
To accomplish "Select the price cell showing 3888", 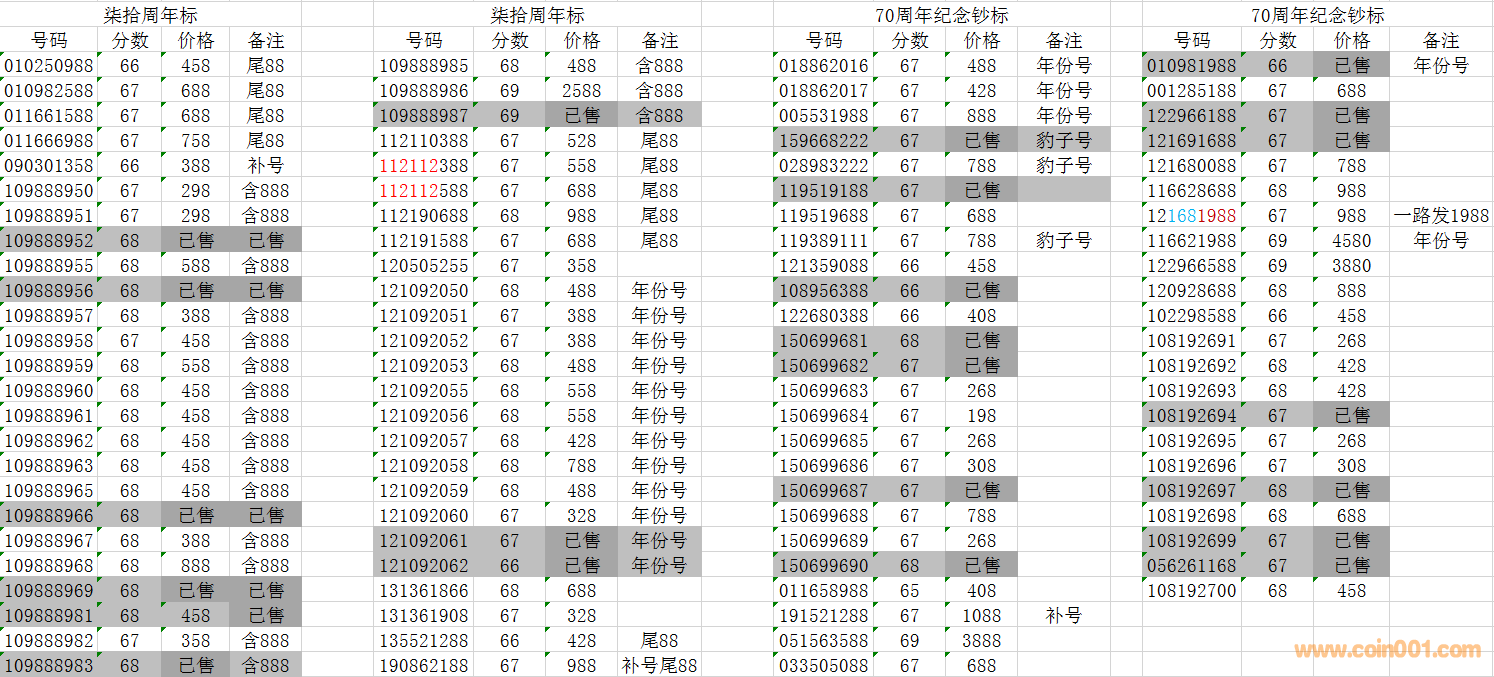I will point(981,641).
